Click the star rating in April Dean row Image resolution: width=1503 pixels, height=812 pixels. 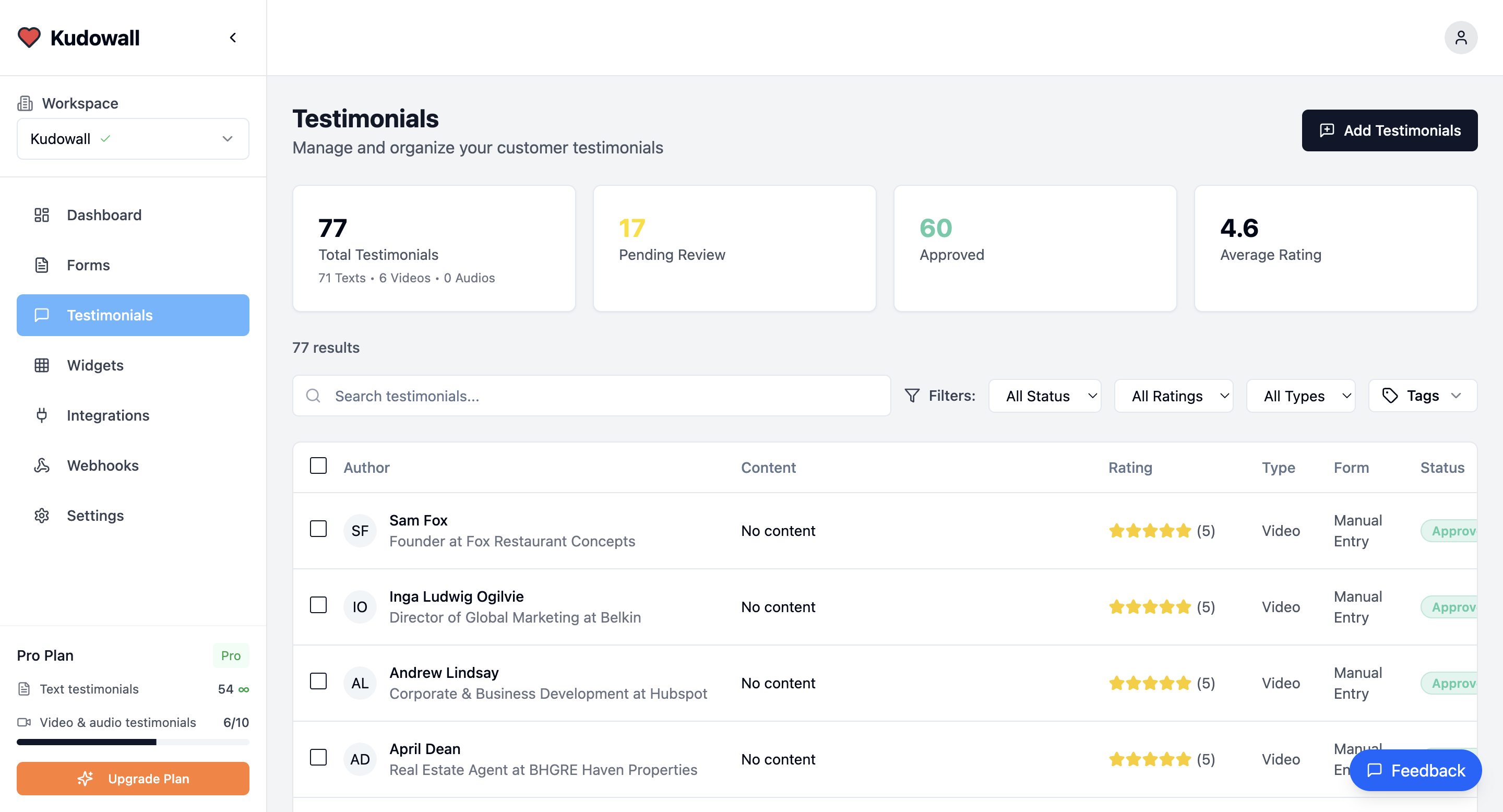(x=1149, y=759)
